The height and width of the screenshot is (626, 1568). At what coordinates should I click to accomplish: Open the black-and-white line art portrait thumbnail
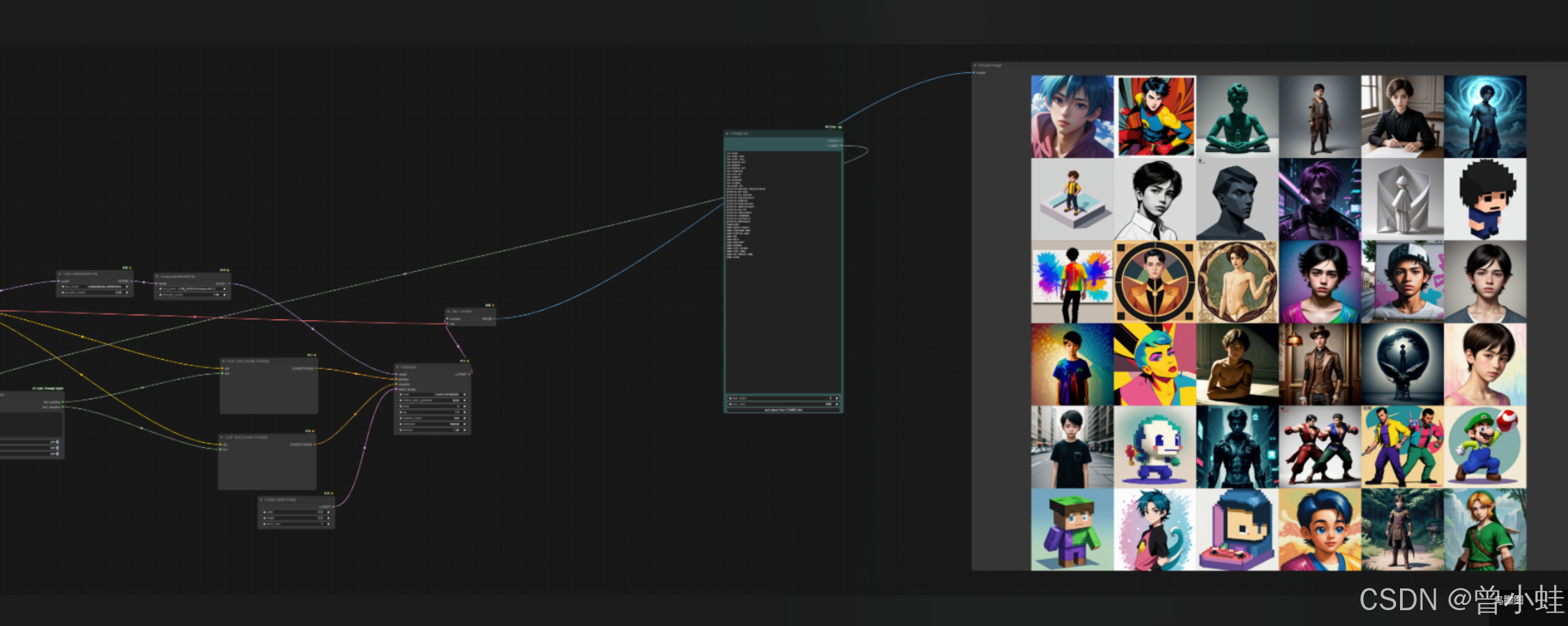click(1155, 199)
